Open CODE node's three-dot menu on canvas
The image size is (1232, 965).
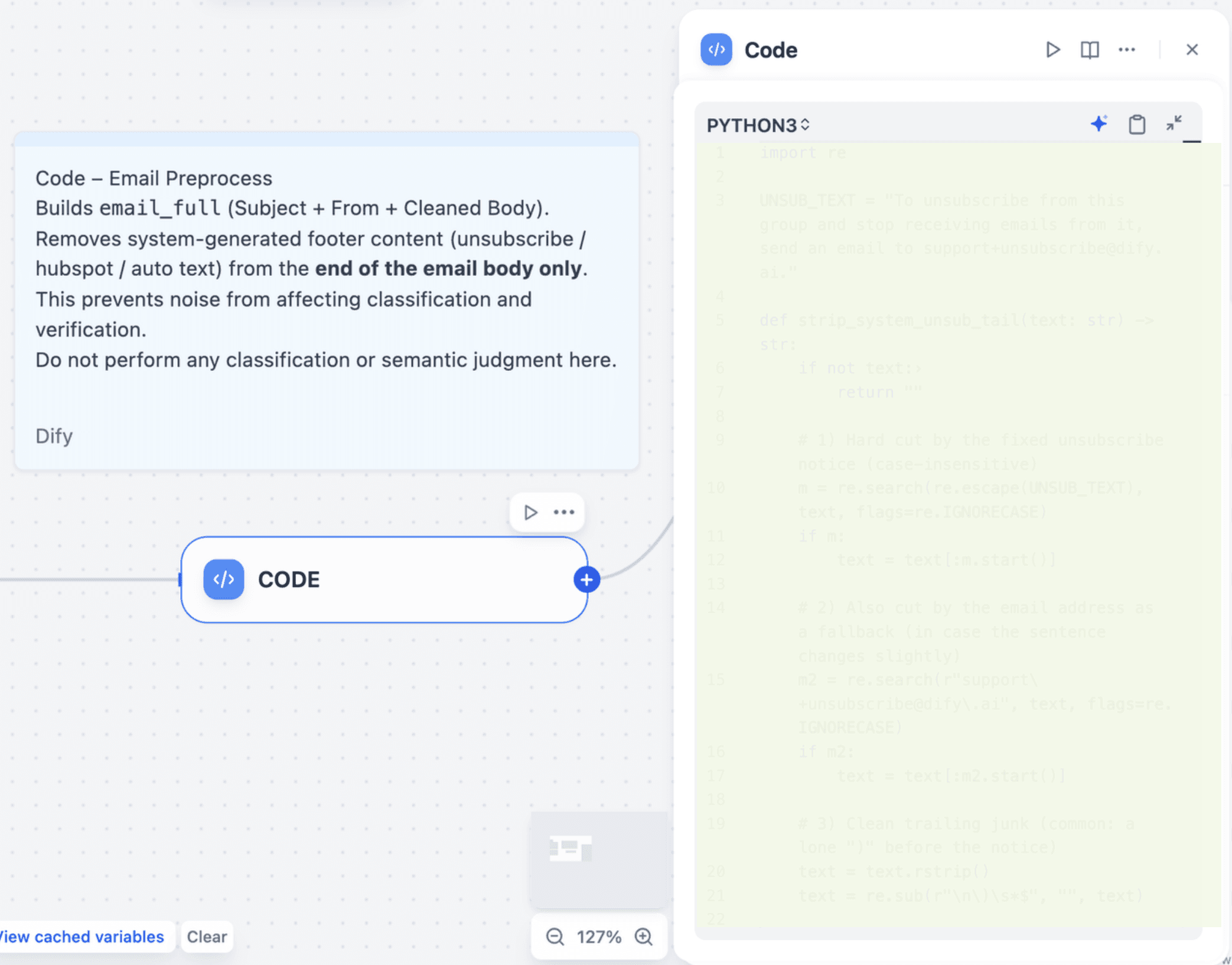pyautogui.click(x=564, y=512)
